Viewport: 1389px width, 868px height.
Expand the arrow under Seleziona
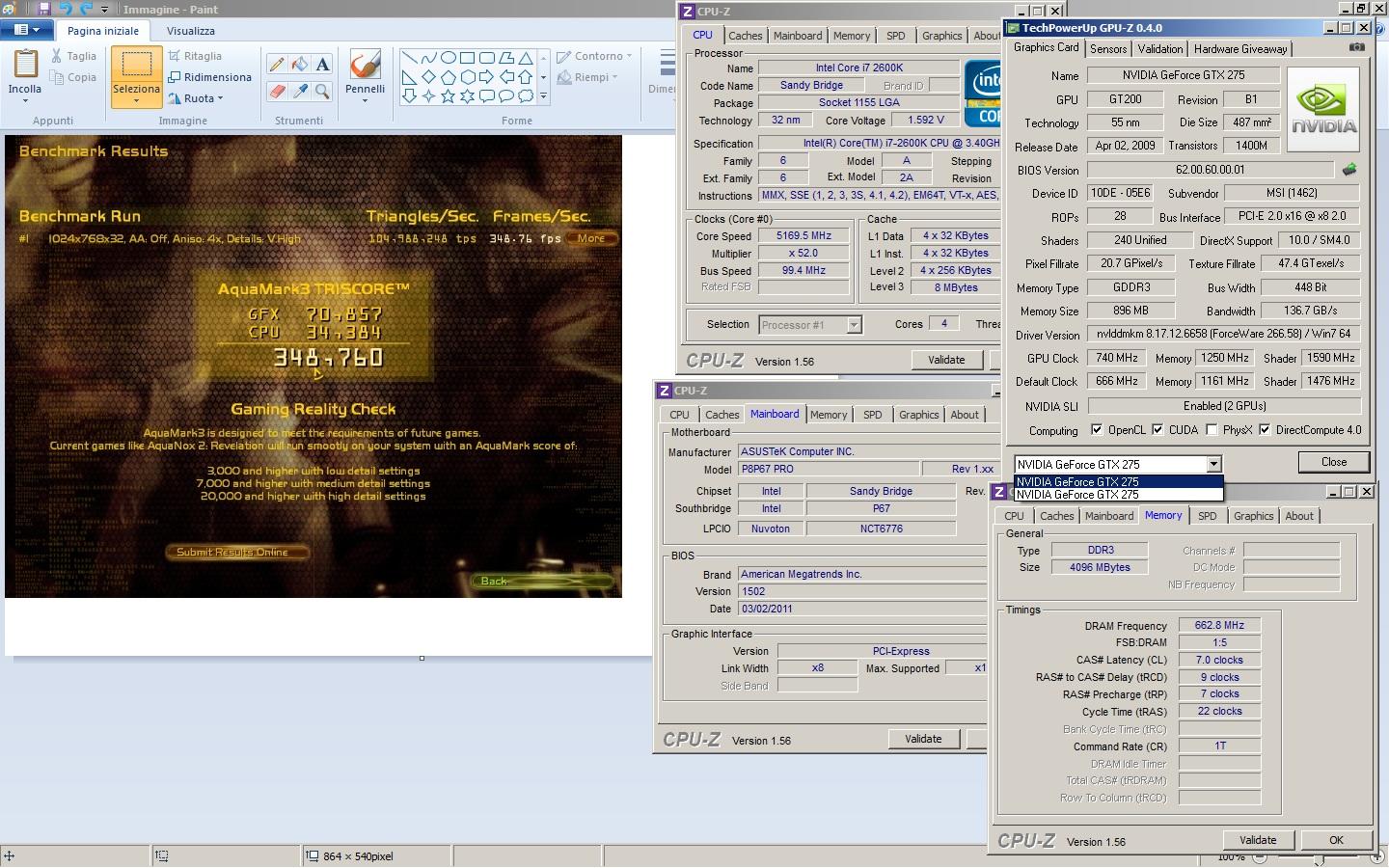[136, 100]
